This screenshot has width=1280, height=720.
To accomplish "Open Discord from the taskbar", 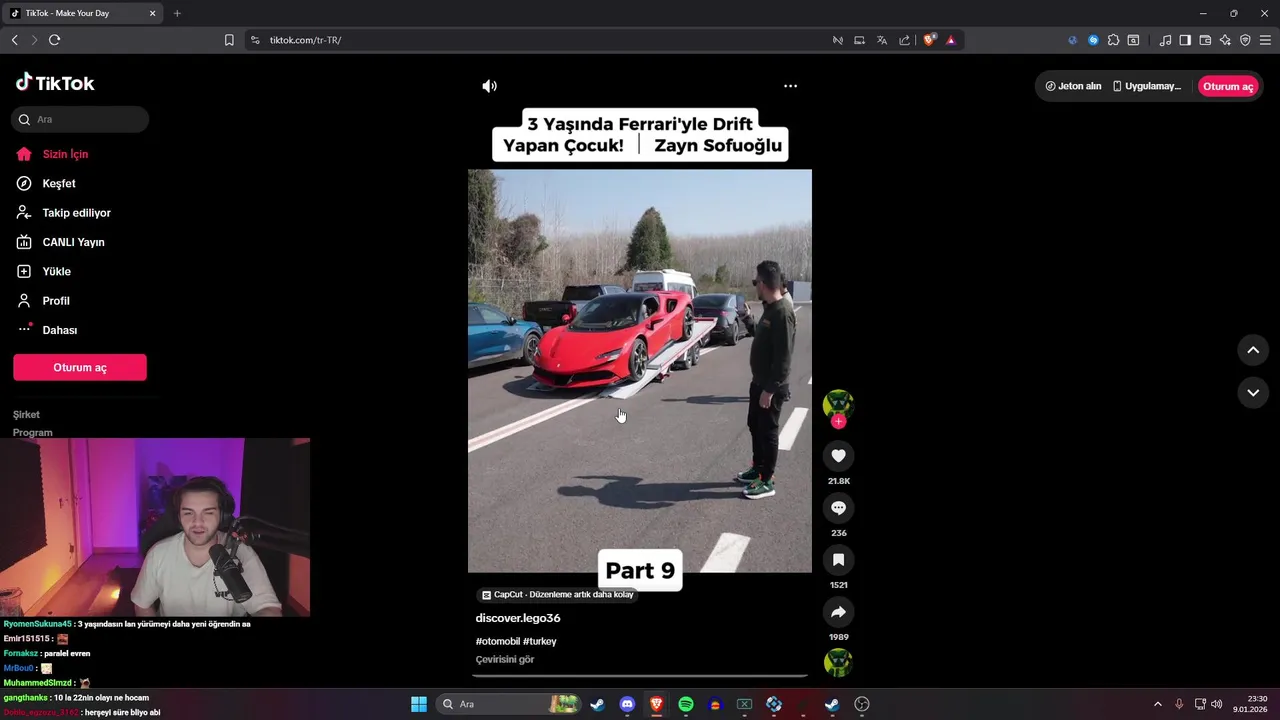I will 627,704.
